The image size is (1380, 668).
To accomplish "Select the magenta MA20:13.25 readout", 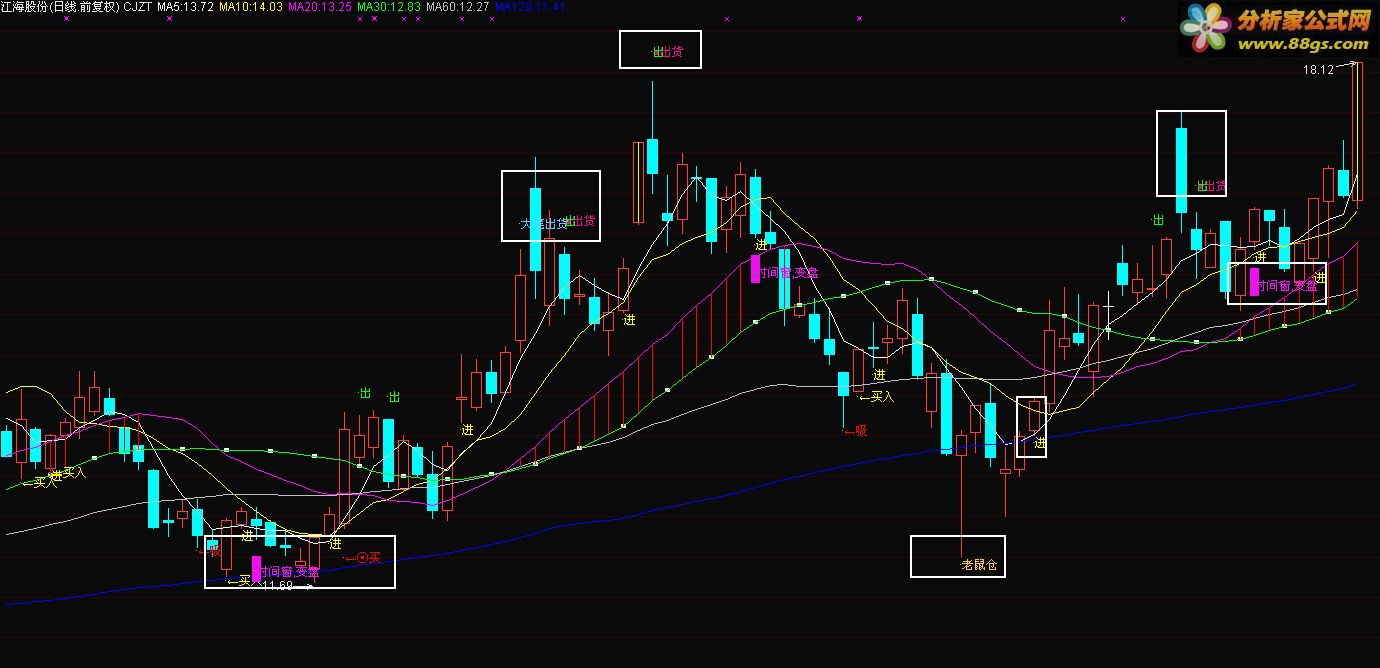I will click(x=319, y=6).
